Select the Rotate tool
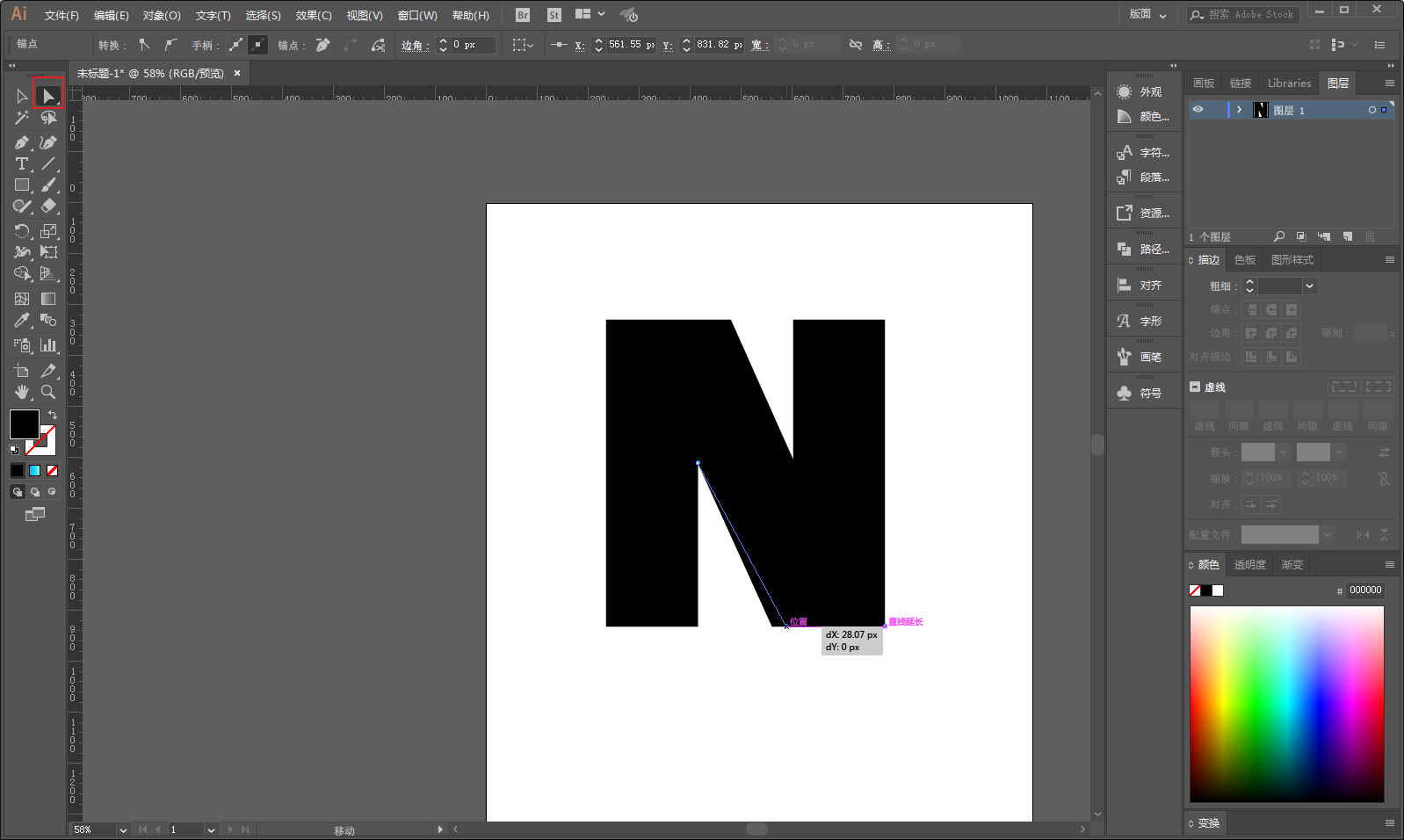Image resolution: width=1404 pixels, height=840 pixels. tap(22, 231)
